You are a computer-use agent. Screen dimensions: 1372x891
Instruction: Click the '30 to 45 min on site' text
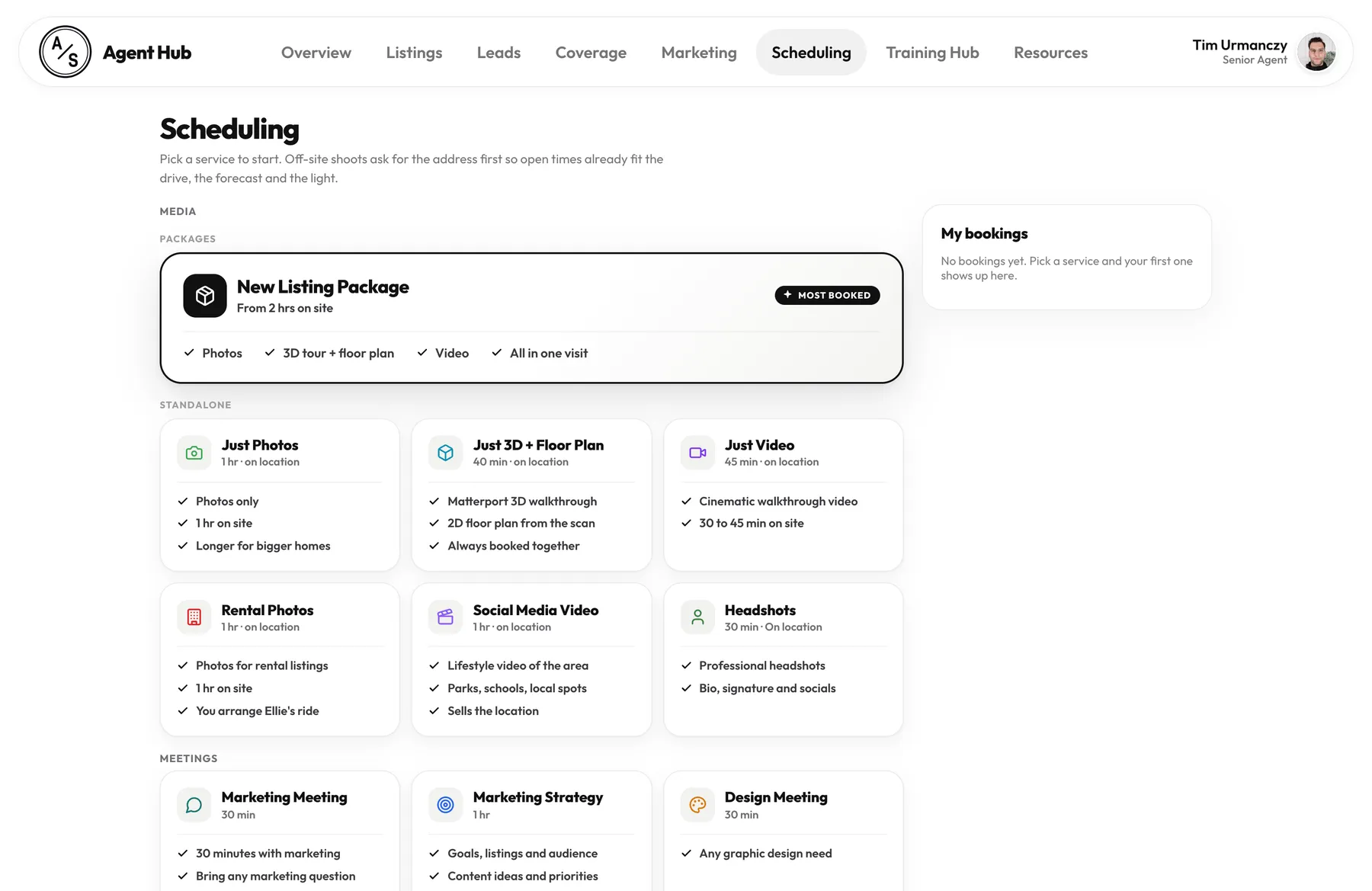coord(752,524)
